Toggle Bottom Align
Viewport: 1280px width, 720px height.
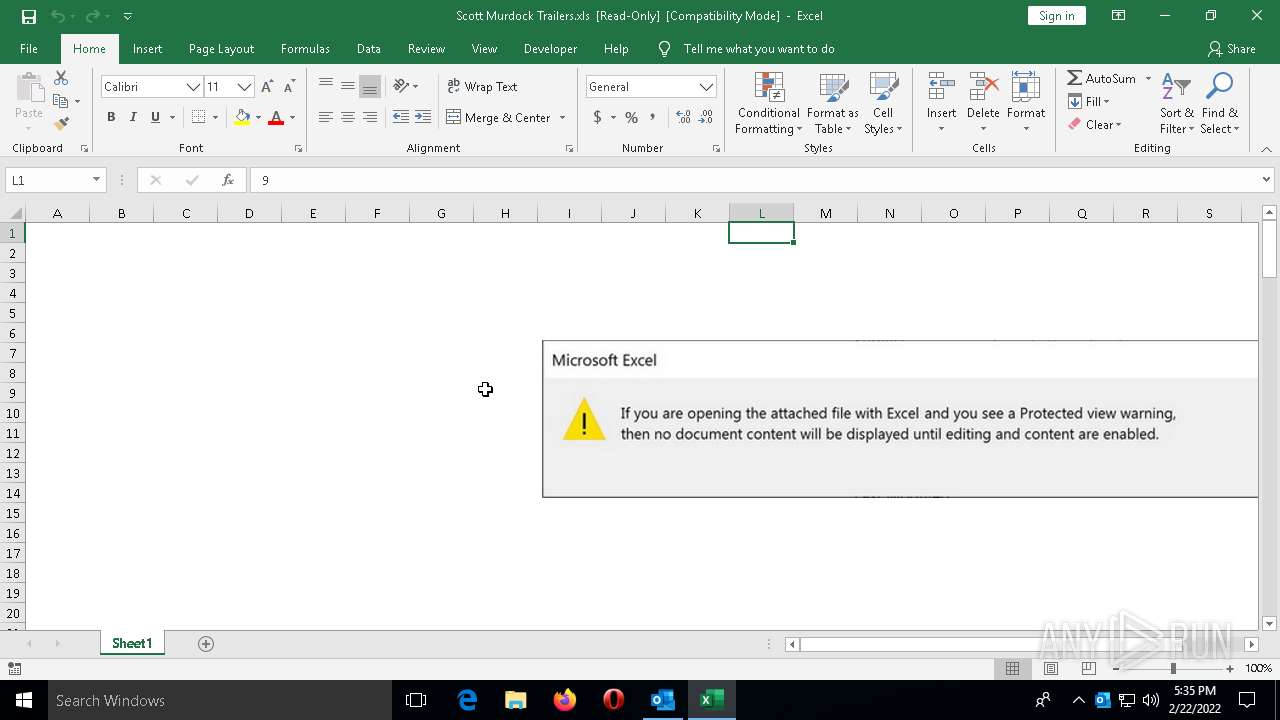(370, 87)
